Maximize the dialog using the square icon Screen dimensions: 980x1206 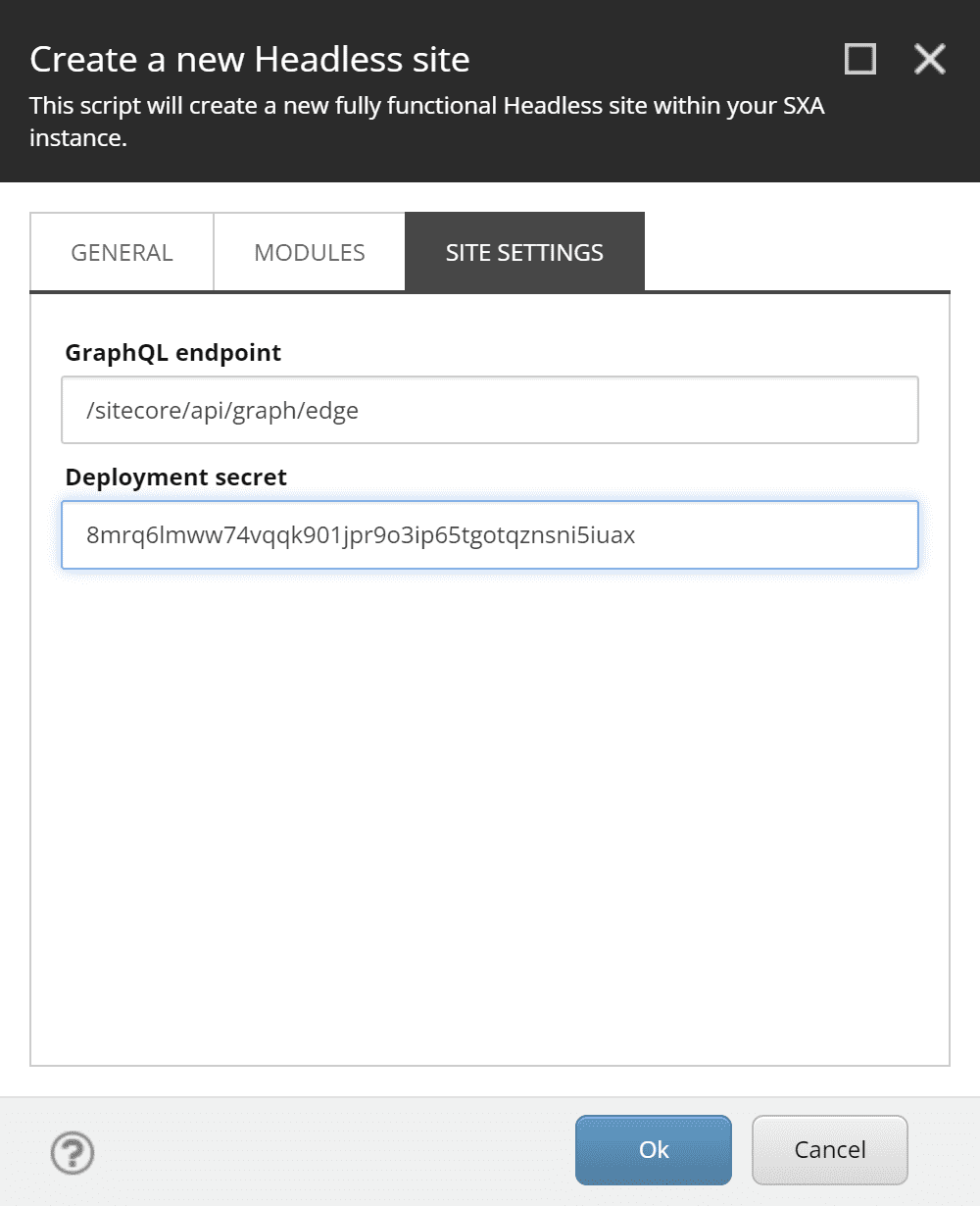(859, 60)
